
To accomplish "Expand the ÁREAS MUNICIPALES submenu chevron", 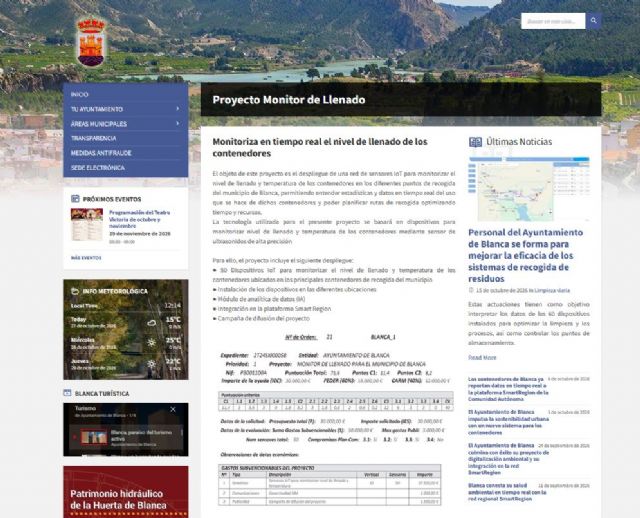I will [x=178, y=123].
